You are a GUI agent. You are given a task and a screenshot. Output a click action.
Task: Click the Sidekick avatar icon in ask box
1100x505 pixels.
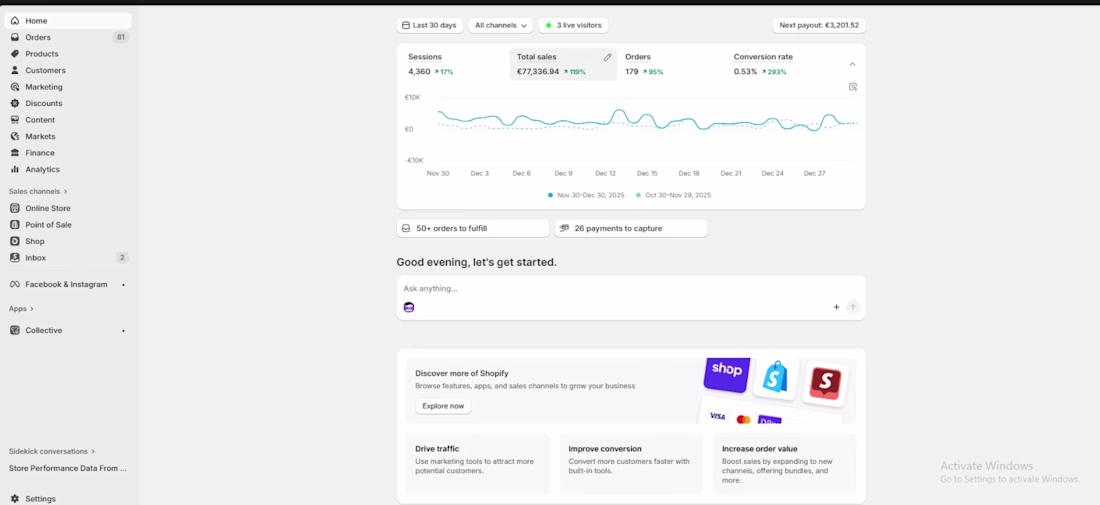[409, 307]
